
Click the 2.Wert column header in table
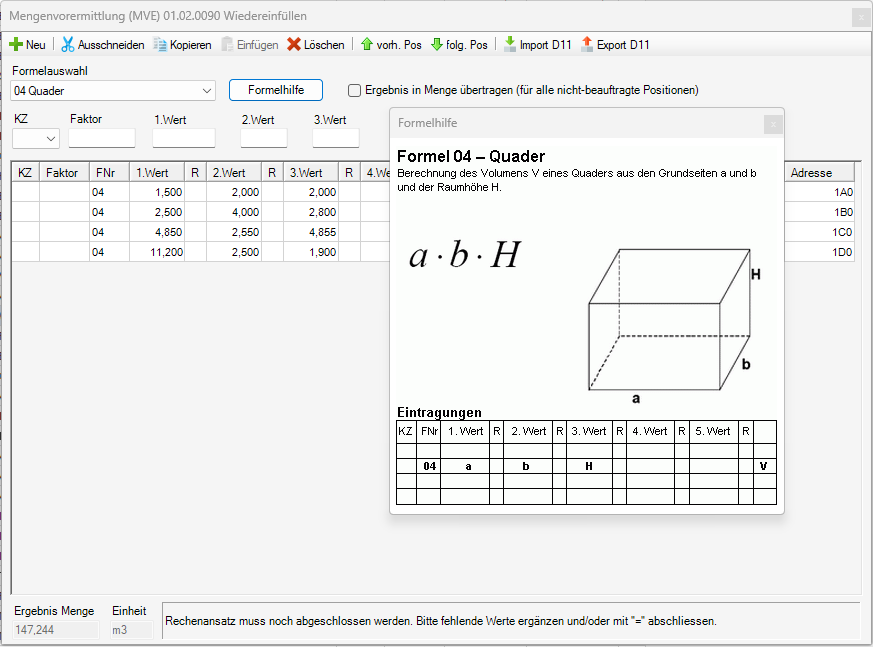[x=234, y=173]
